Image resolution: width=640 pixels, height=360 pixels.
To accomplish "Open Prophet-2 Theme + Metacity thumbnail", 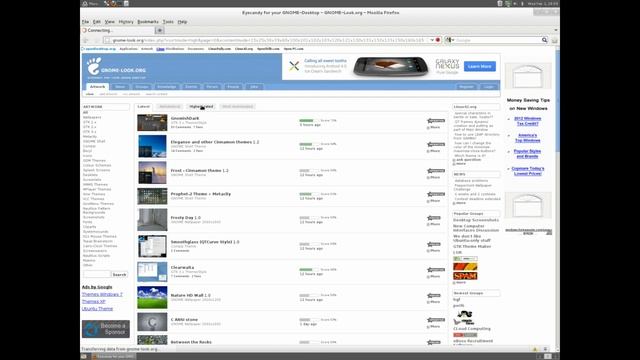I will (x=152, y=196).
